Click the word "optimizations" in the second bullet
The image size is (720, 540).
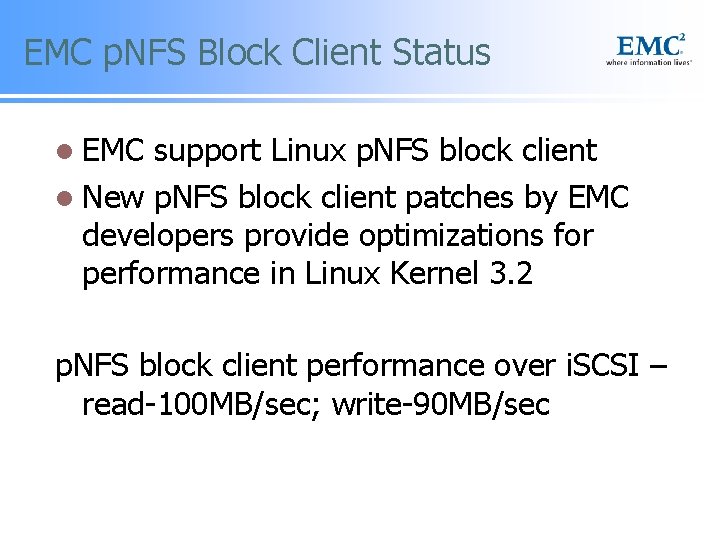(x=451, y=236)
